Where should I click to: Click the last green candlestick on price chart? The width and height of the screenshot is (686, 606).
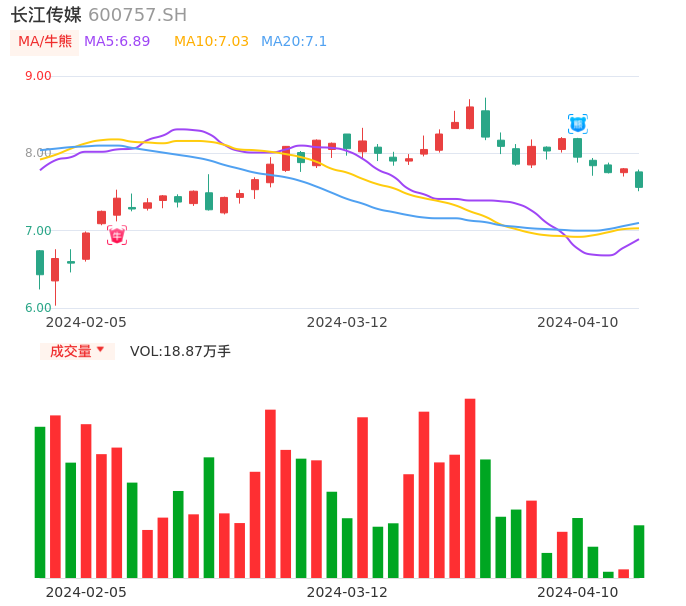click(x=639, y=179)
